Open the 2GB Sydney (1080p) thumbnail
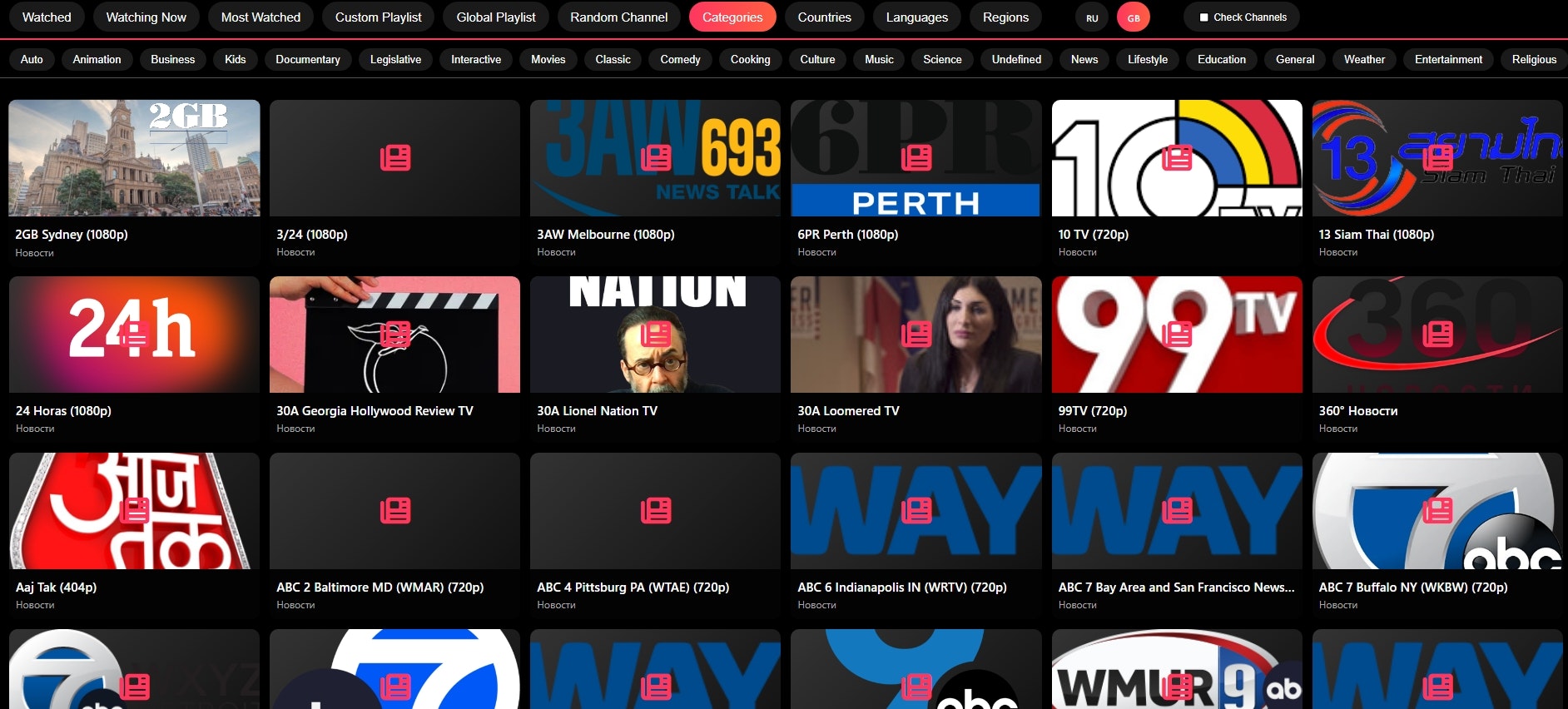The image size is (1568, 709). [134, 158]
